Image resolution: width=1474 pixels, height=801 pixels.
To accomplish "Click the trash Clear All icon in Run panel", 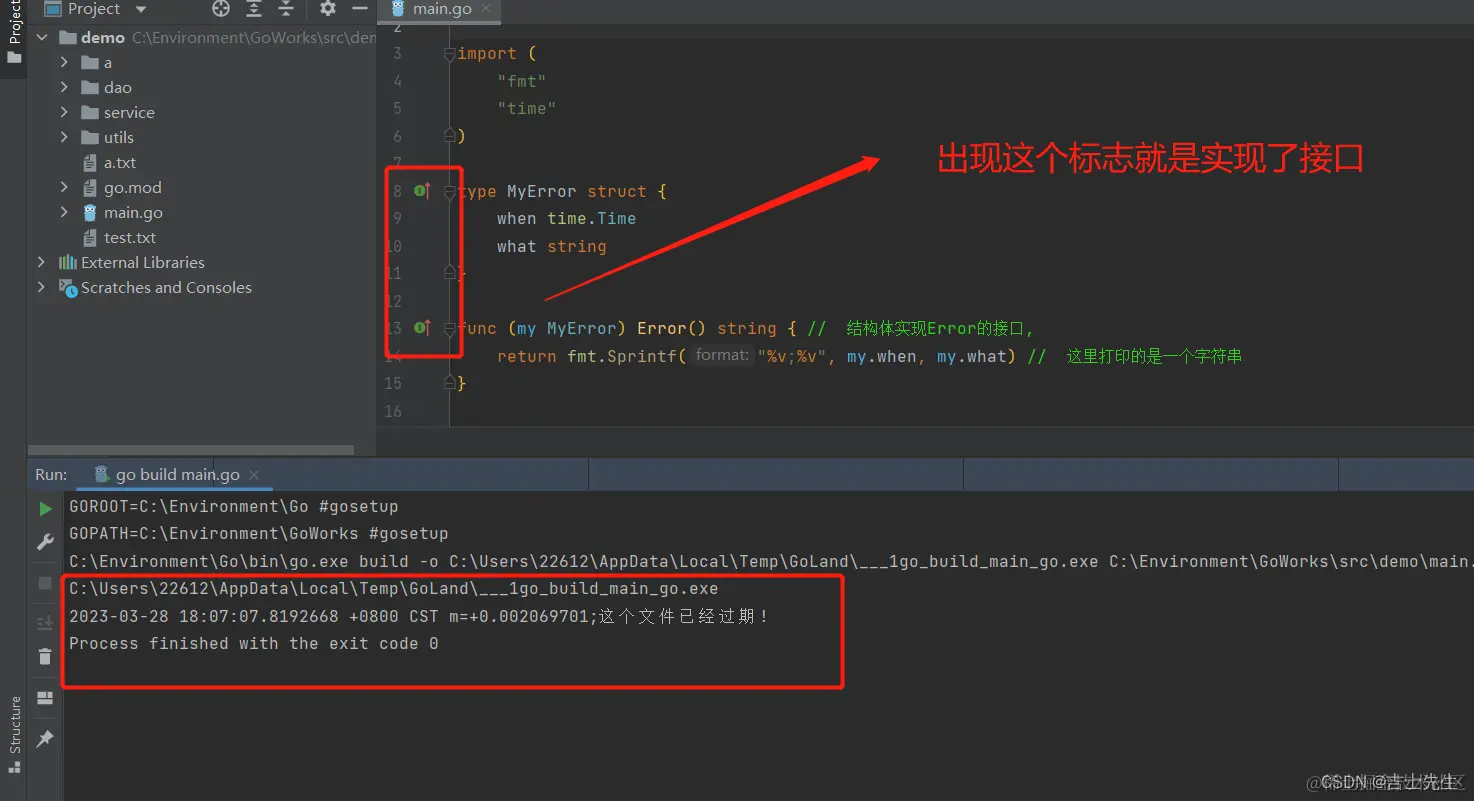I will pyautogui.click(x=45, y=656).
